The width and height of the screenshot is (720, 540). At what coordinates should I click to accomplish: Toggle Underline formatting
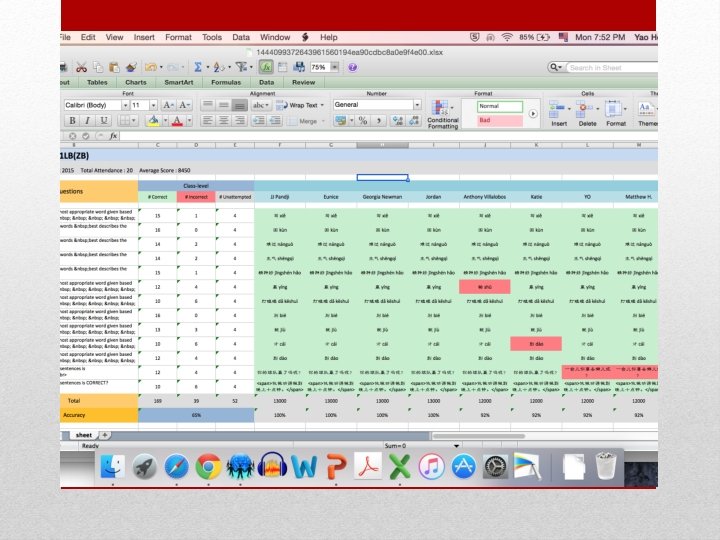(x=104, y=121)
